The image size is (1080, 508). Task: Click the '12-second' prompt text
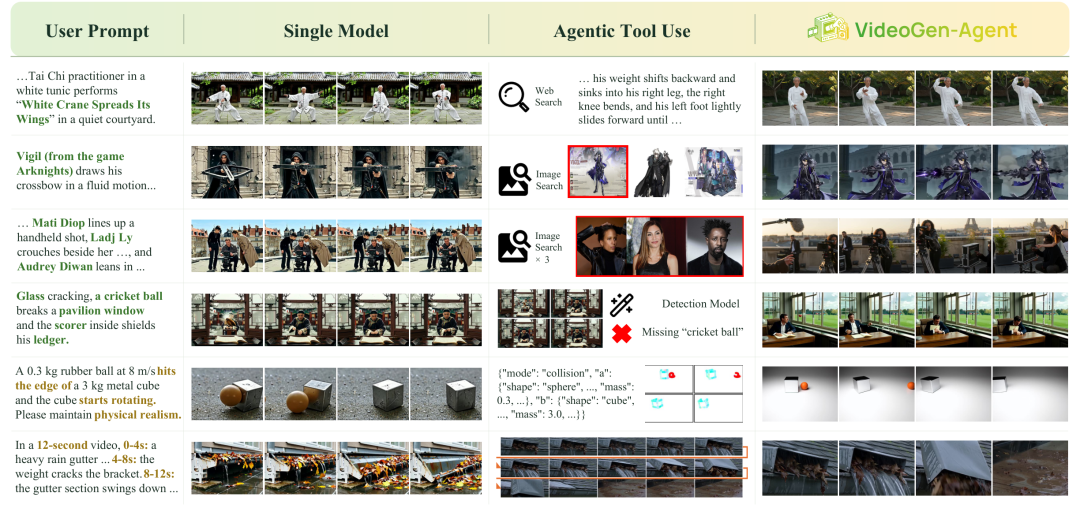(x=60, y=445)
